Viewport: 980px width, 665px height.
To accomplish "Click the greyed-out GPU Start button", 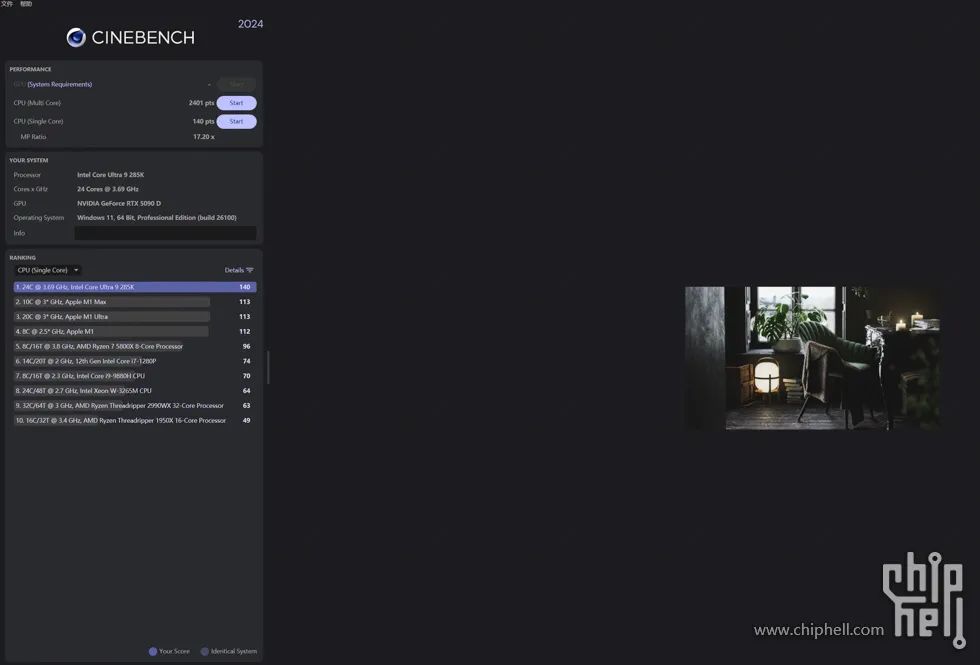I will point(236,84).
